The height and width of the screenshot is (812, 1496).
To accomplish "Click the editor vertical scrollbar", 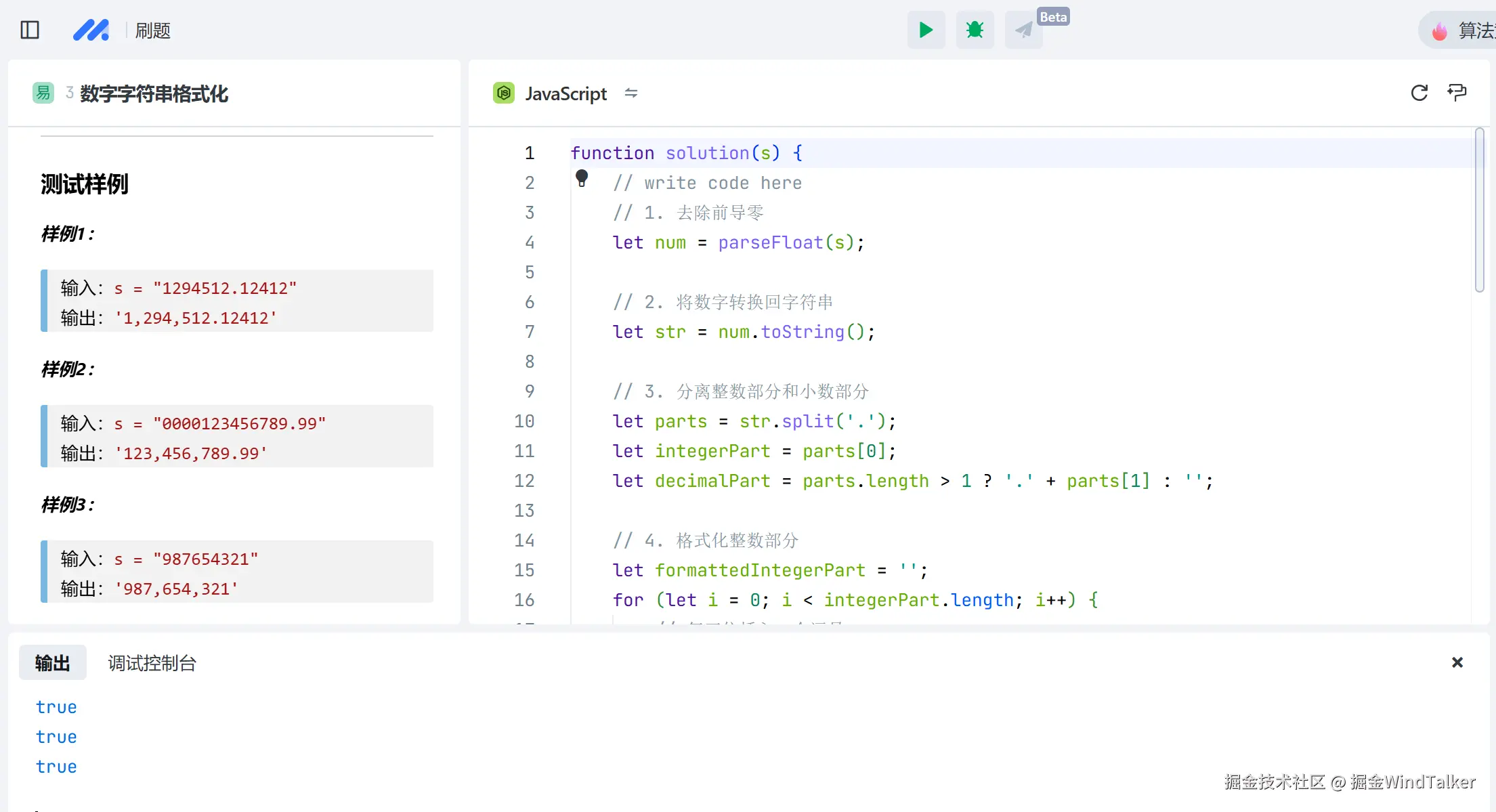I will coord(1480,210).
